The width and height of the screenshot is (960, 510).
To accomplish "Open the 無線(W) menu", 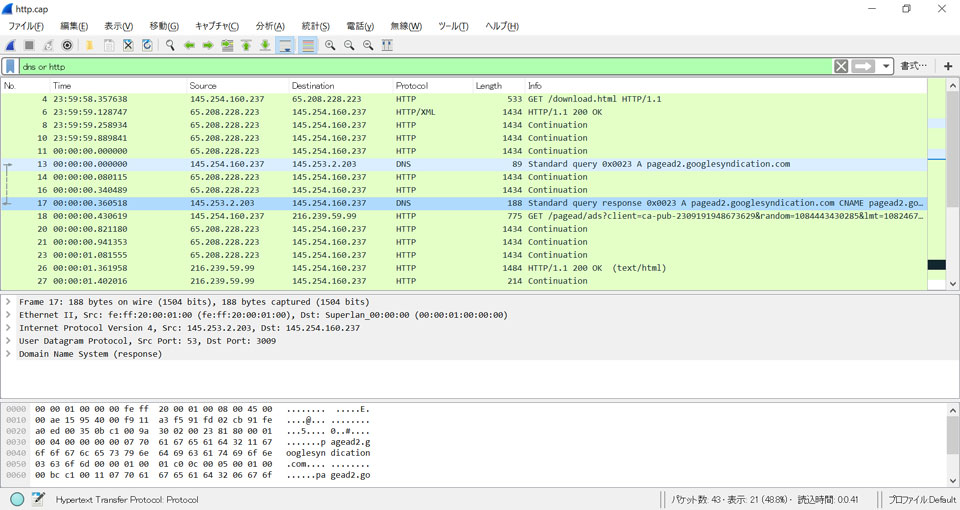I will click(x=406, y=26).
